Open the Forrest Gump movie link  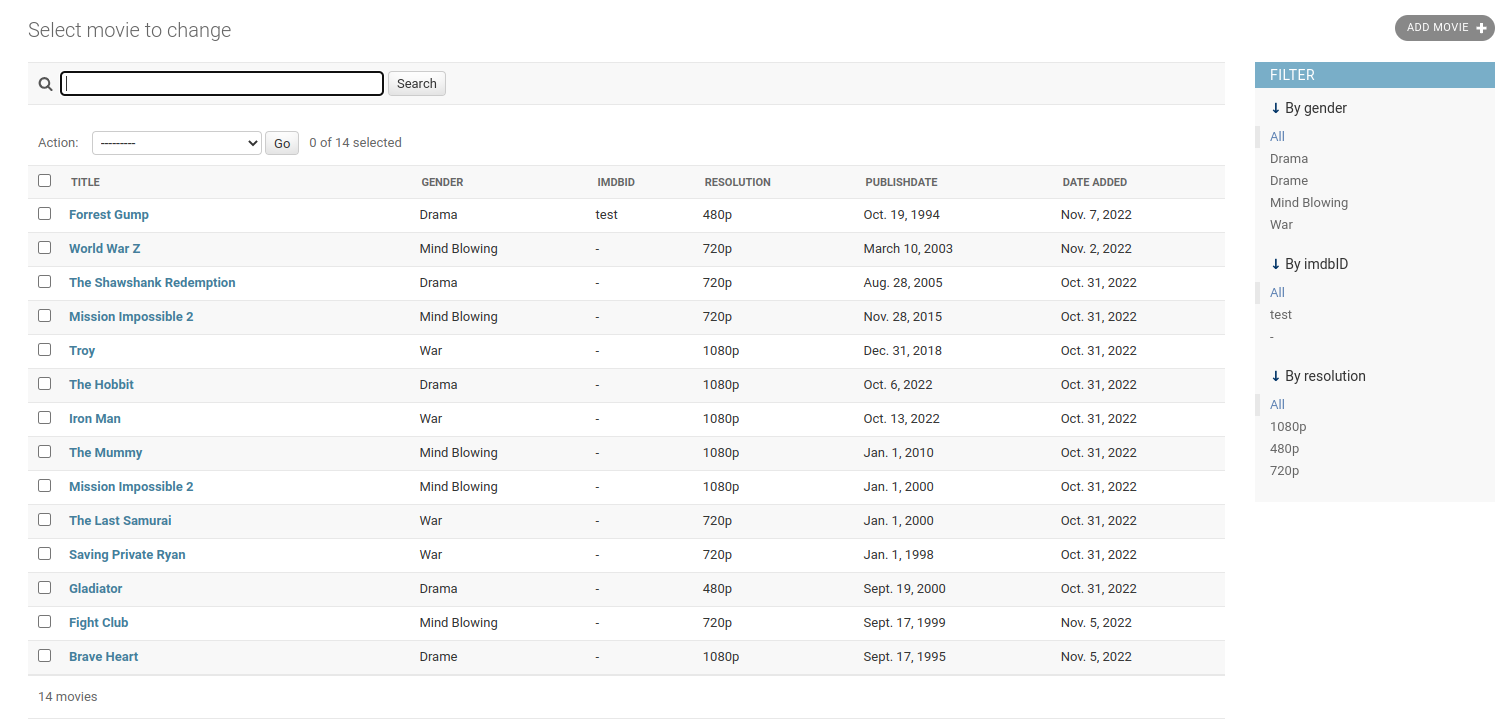pyautogui.click(x=109, y=215)
